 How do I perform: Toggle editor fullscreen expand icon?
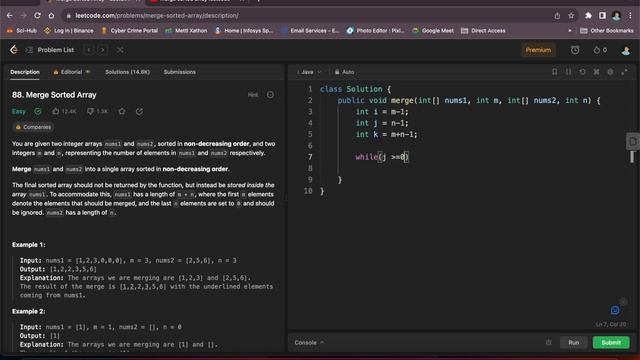click(624, 72)
